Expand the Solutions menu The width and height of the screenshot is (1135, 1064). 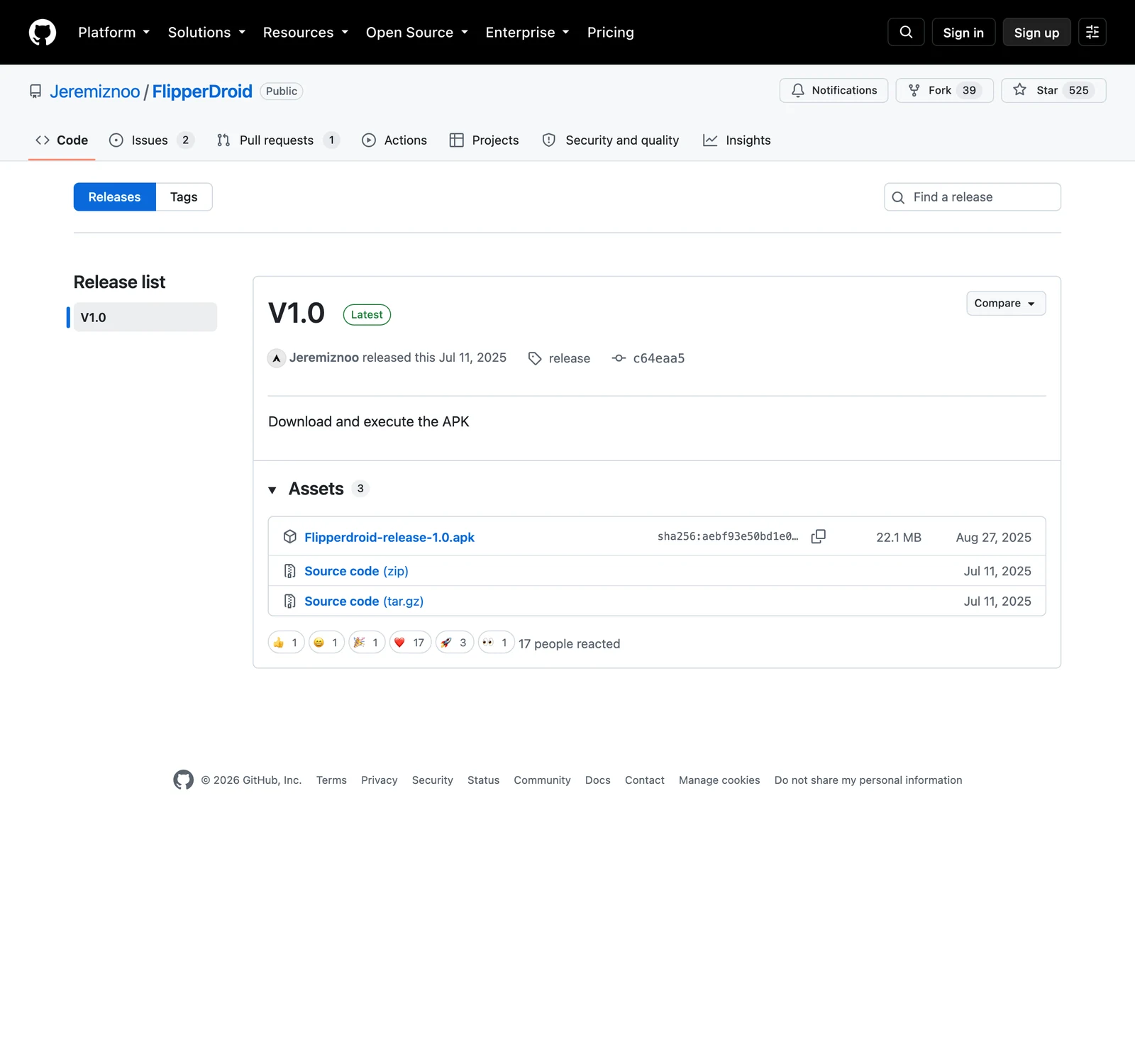[x=206, y=33]
